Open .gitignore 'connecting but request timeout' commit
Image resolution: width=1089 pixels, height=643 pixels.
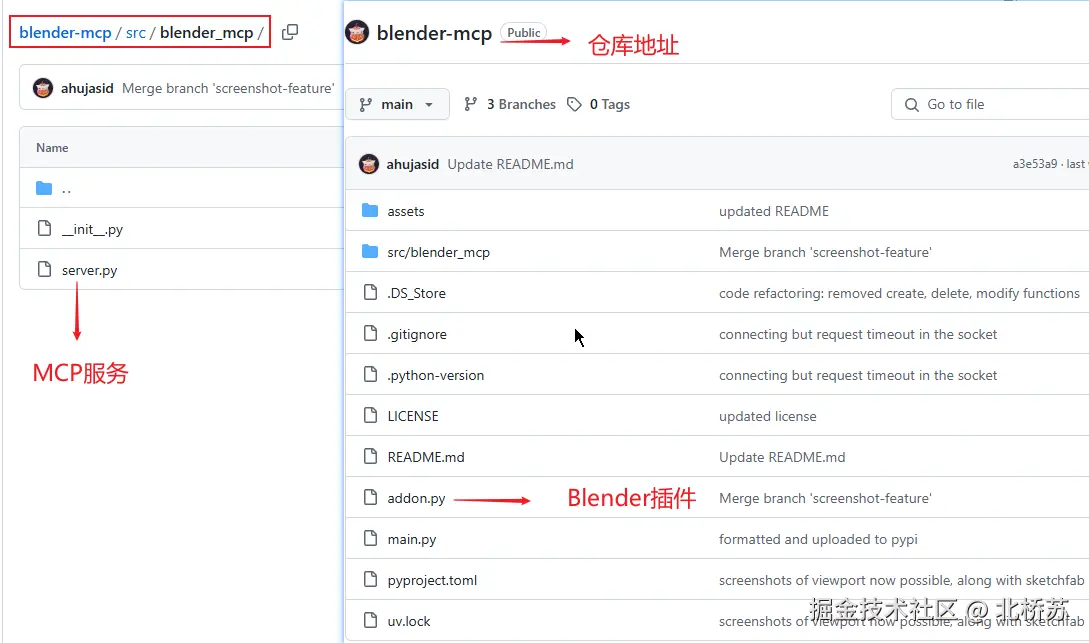coord(858,334)
